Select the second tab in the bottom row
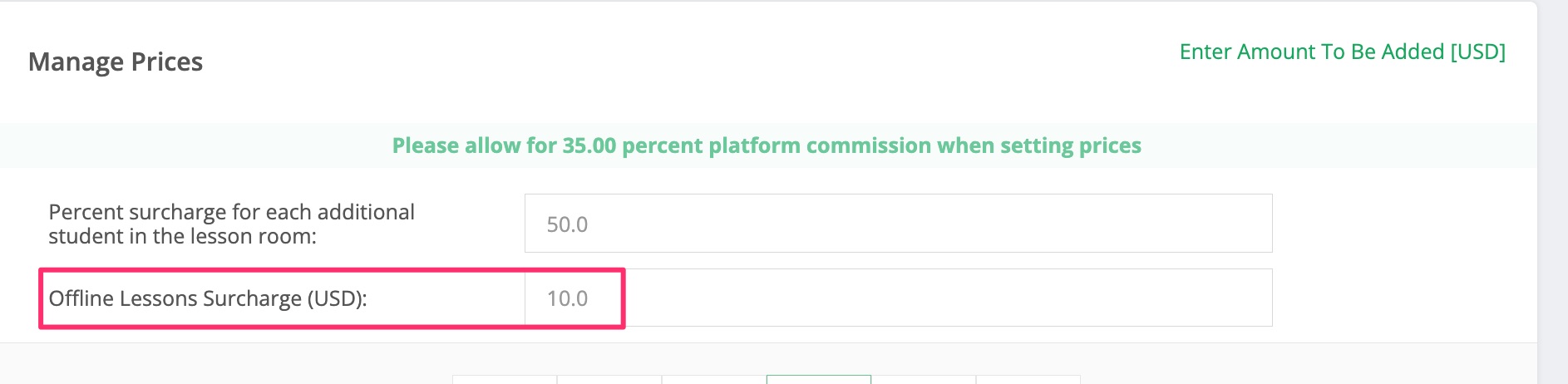The image size is (1568, 384). (x=609, y=380)
